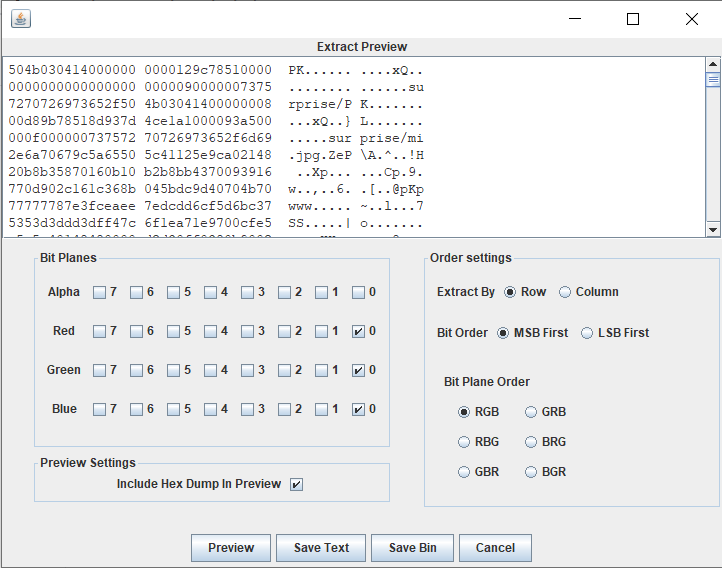Viewport: 722px width, 568px height.
Task: Click hex line starting 504b030414000000
Action: pyautogui.click(x=216, y=70)
